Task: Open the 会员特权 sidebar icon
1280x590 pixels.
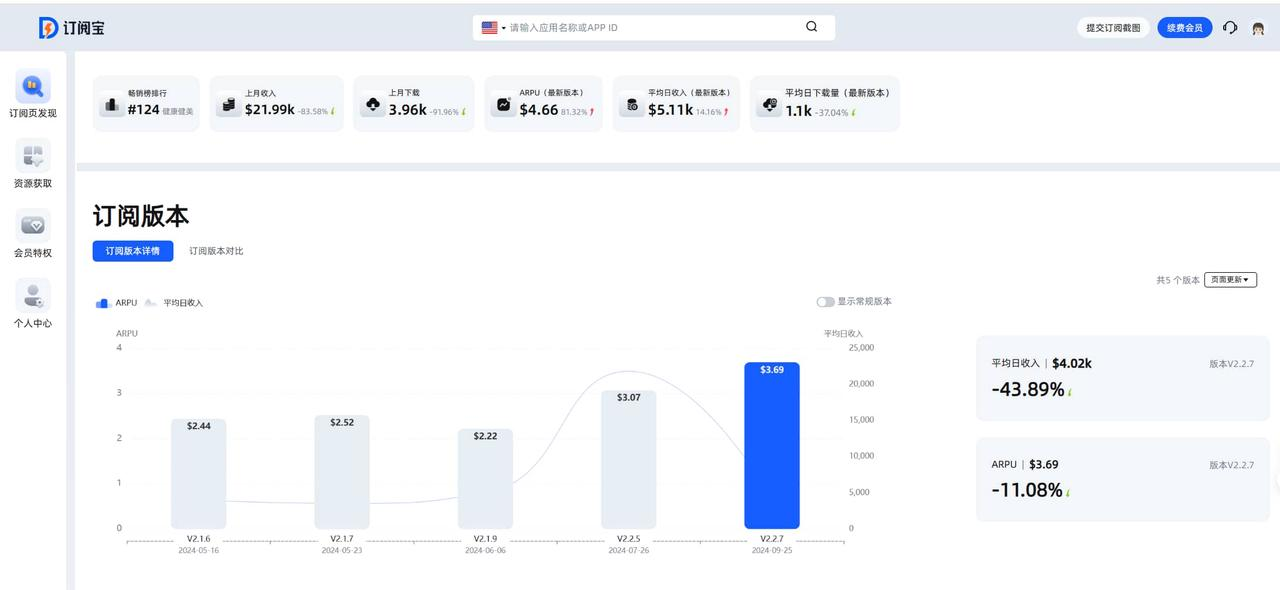Action: (x=33, y=226)
